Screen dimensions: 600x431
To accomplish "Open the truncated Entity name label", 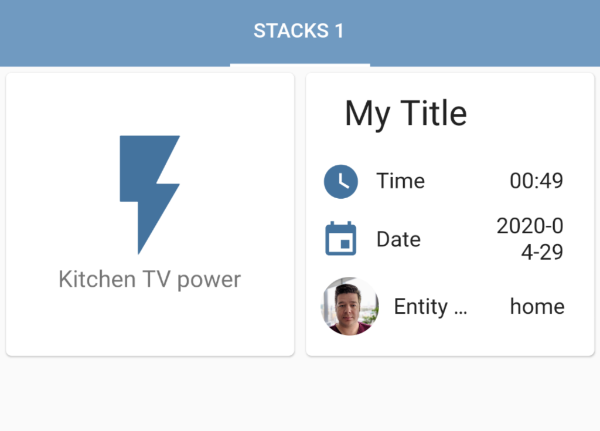I will pos(430,307).
